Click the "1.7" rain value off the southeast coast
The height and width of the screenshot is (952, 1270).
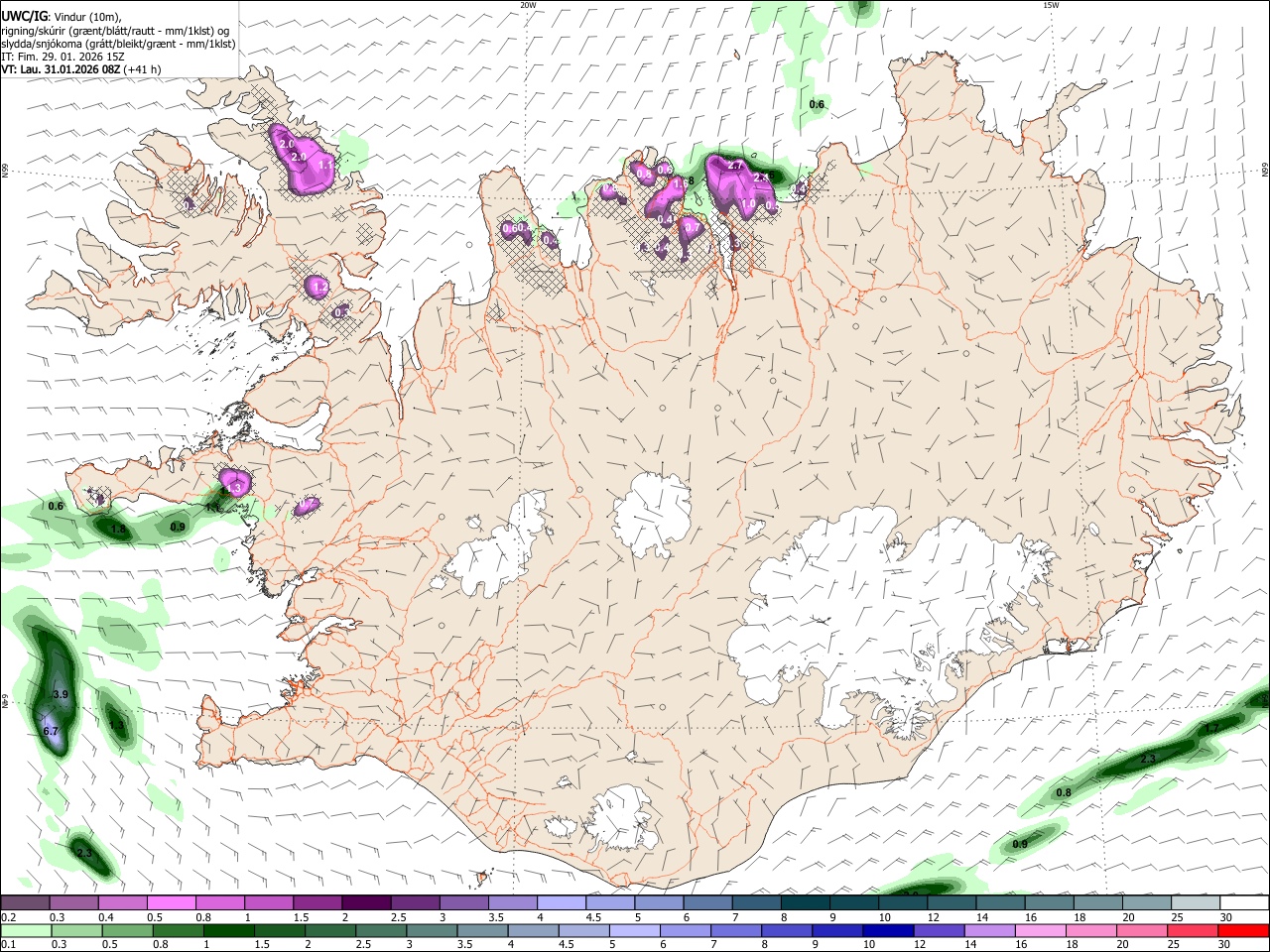[1211, 728]
